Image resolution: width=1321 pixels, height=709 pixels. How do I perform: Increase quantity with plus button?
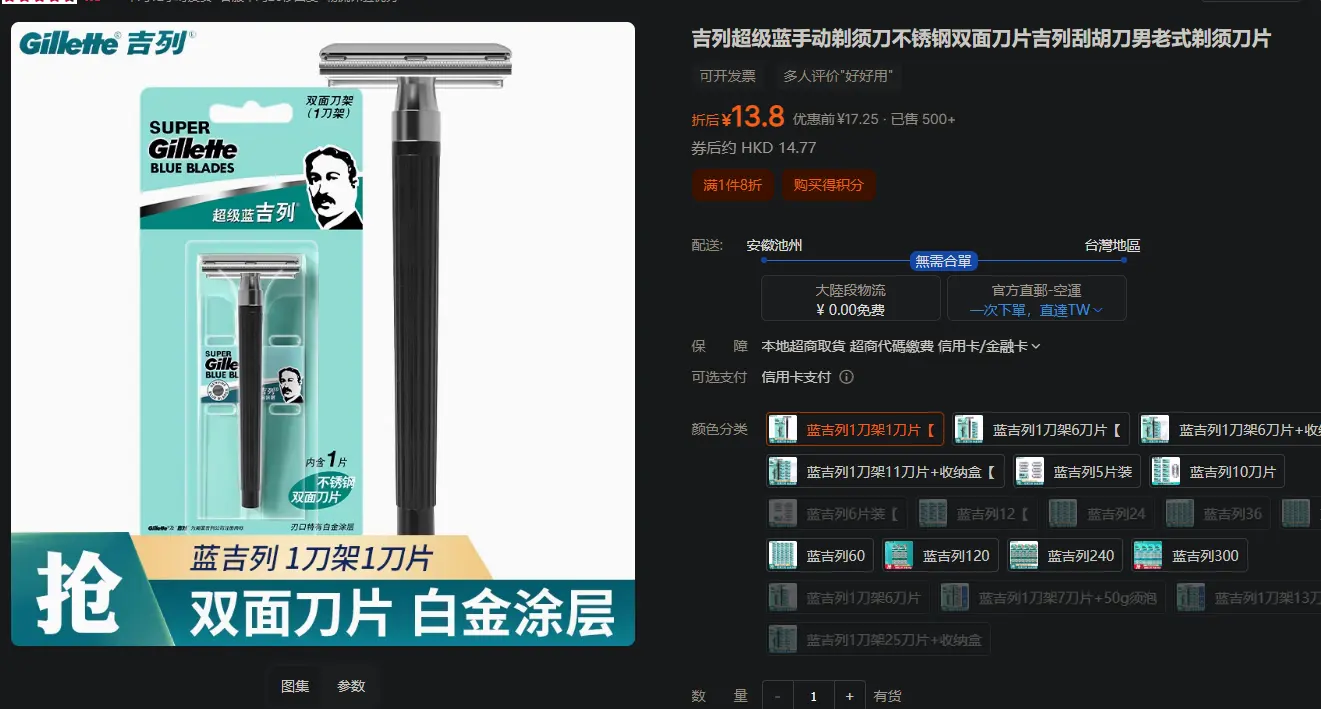click(849, 696)
